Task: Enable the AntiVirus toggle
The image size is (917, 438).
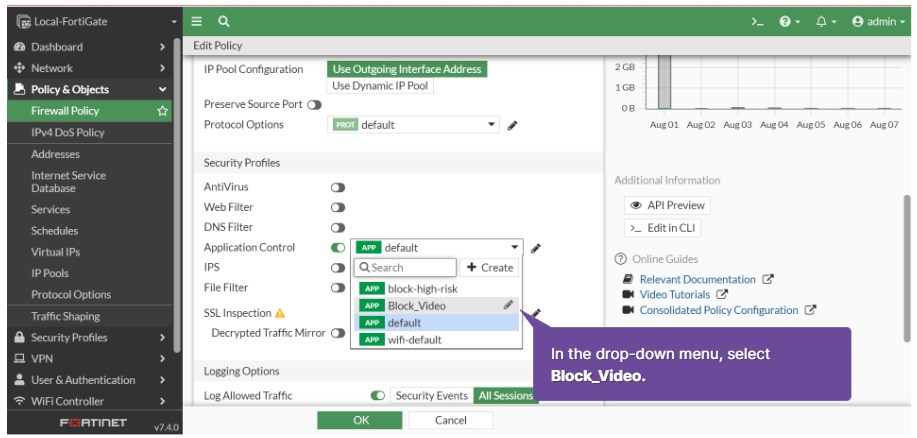Action: [x=338, y=188]
